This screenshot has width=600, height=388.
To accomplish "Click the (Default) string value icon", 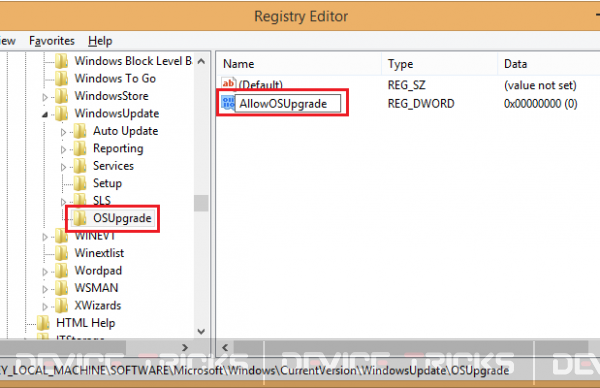I will click(x=228, y=83).
